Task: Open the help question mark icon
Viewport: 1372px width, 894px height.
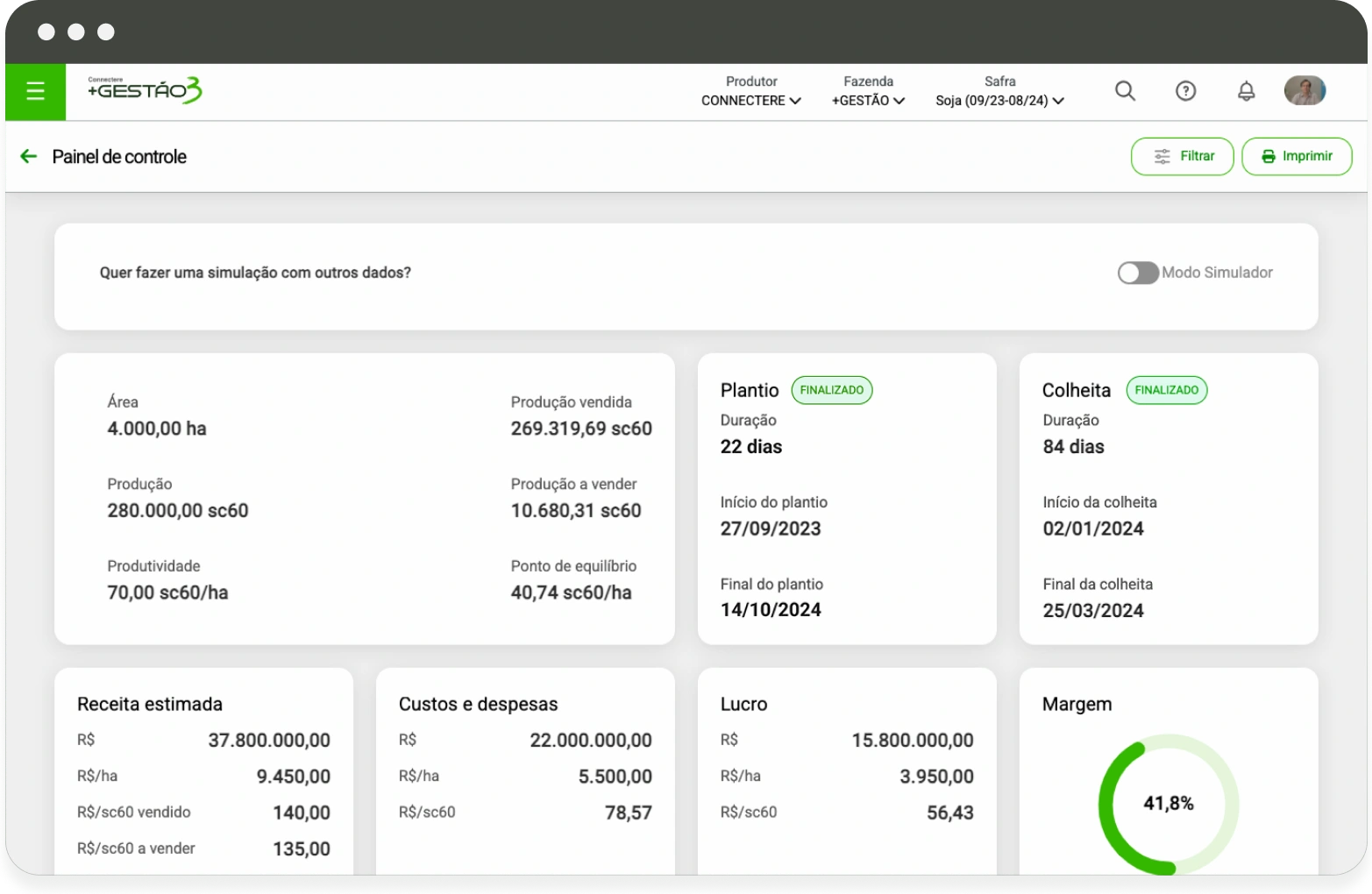Action: coord(1185,91)
